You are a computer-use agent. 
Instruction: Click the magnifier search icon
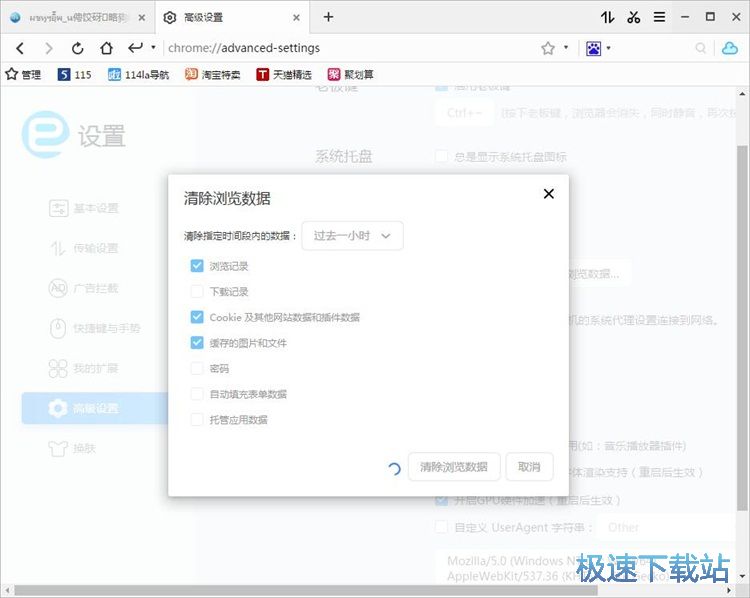click(701, 48)
